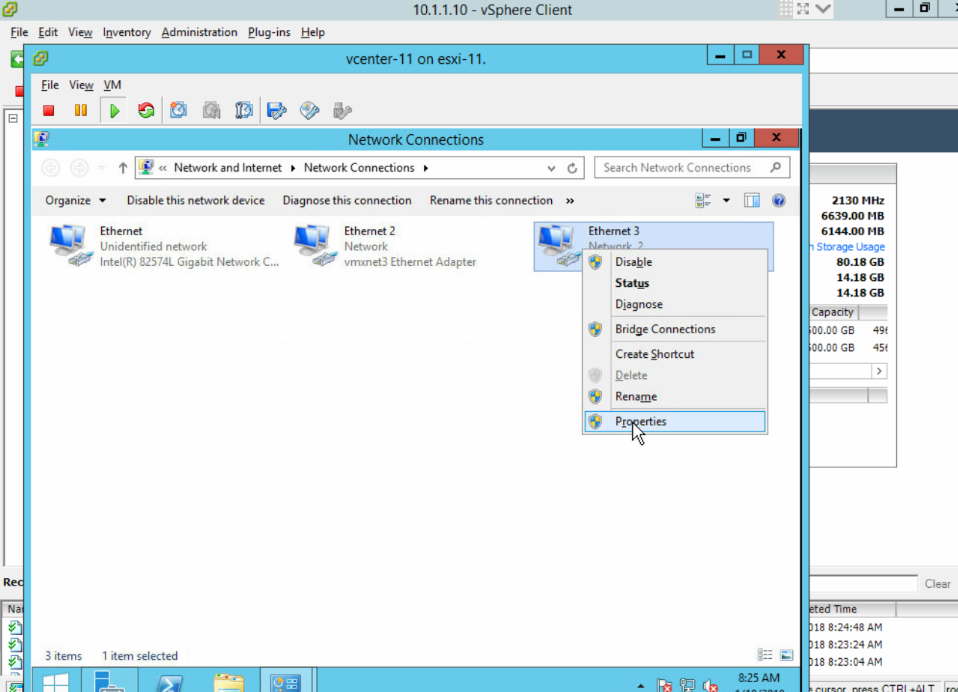The width and height of the screenshot is (958, 692).
Task: Power off the virtual machine
Action: [x=48, y=110]
